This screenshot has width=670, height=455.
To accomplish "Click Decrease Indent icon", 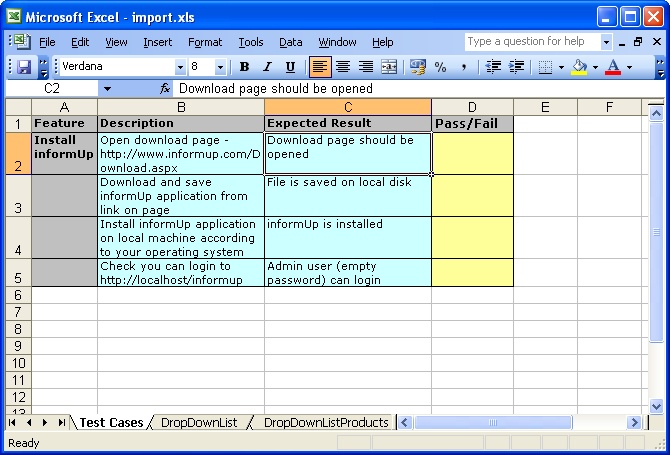I will tap(493, 67).
